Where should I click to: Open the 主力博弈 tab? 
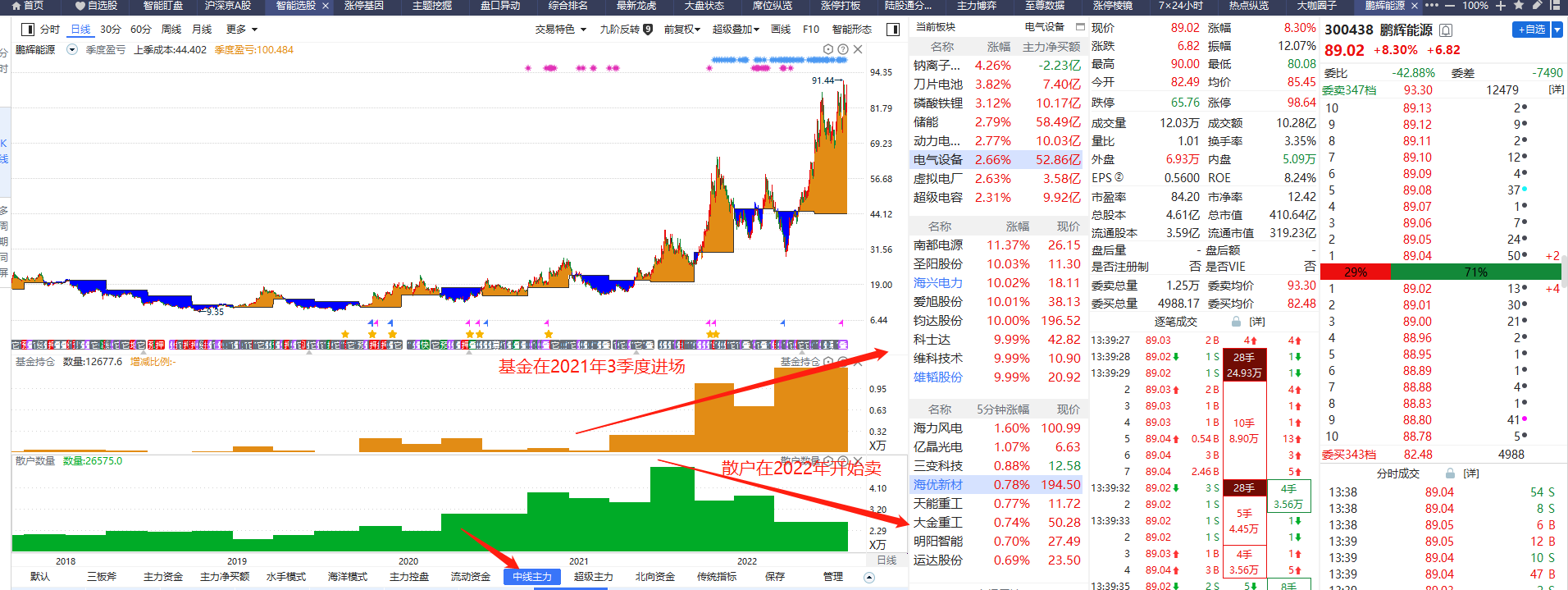pyautogui.click(x=977, y=6)
